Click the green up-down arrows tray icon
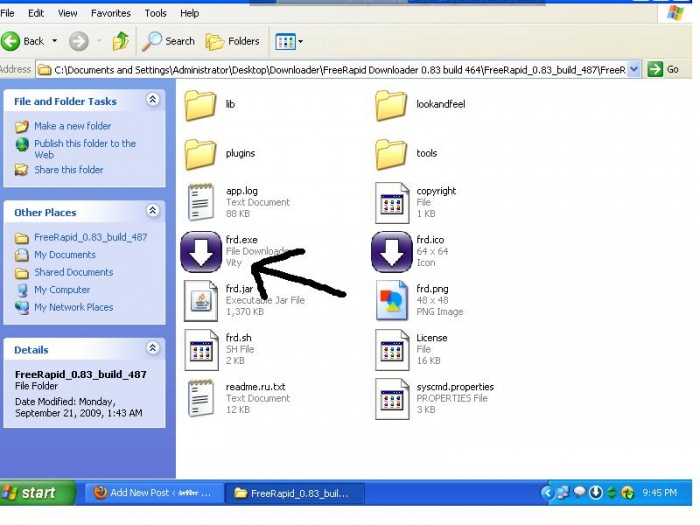Image resolution: width=700 pixels, height=525 pixels. (x=612, y=493)
